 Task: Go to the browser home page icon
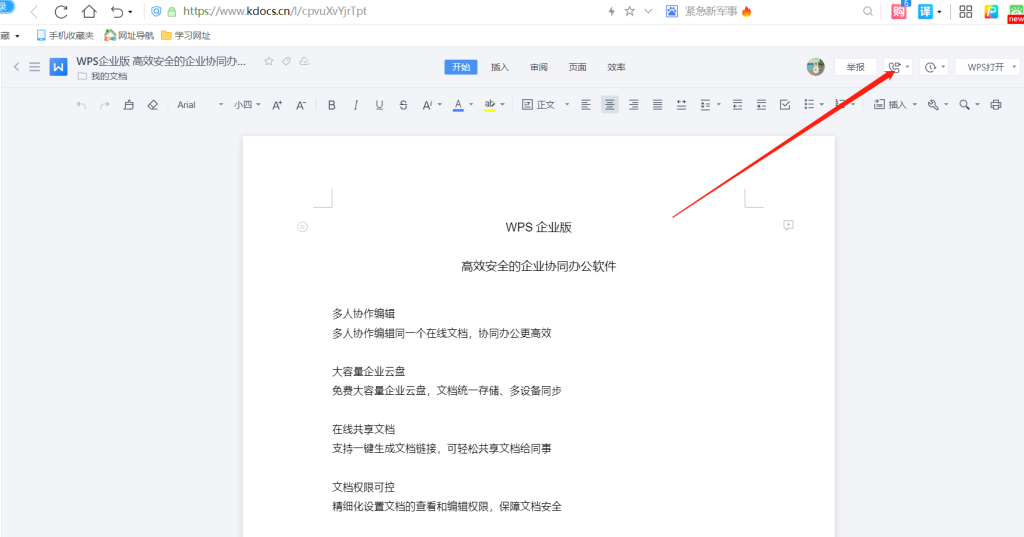click(89, 11)
